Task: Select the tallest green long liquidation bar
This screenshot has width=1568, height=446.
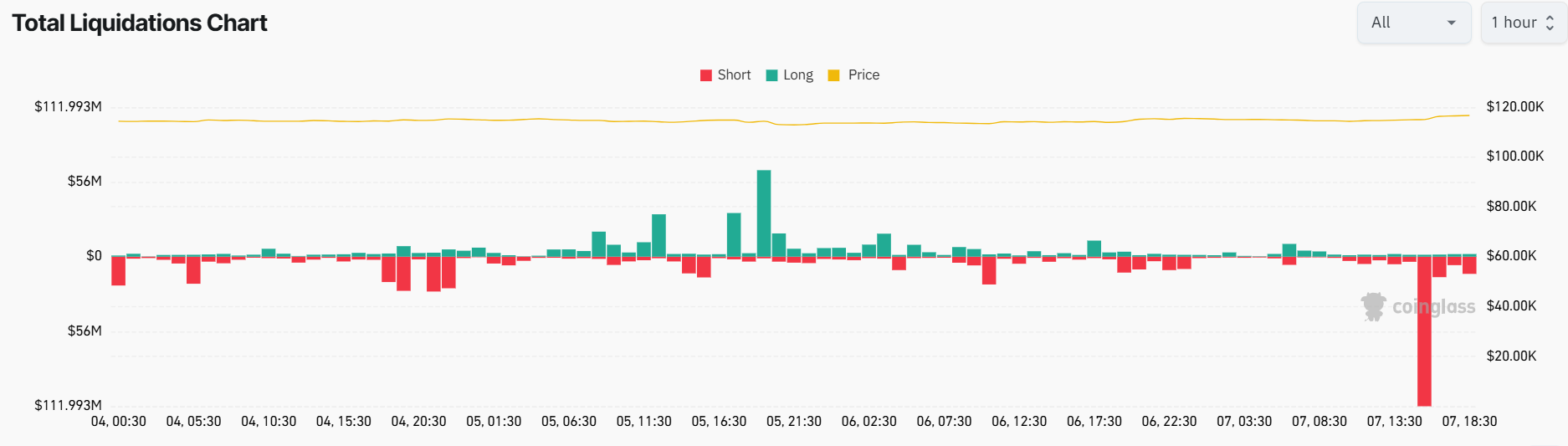Action: 764,213
